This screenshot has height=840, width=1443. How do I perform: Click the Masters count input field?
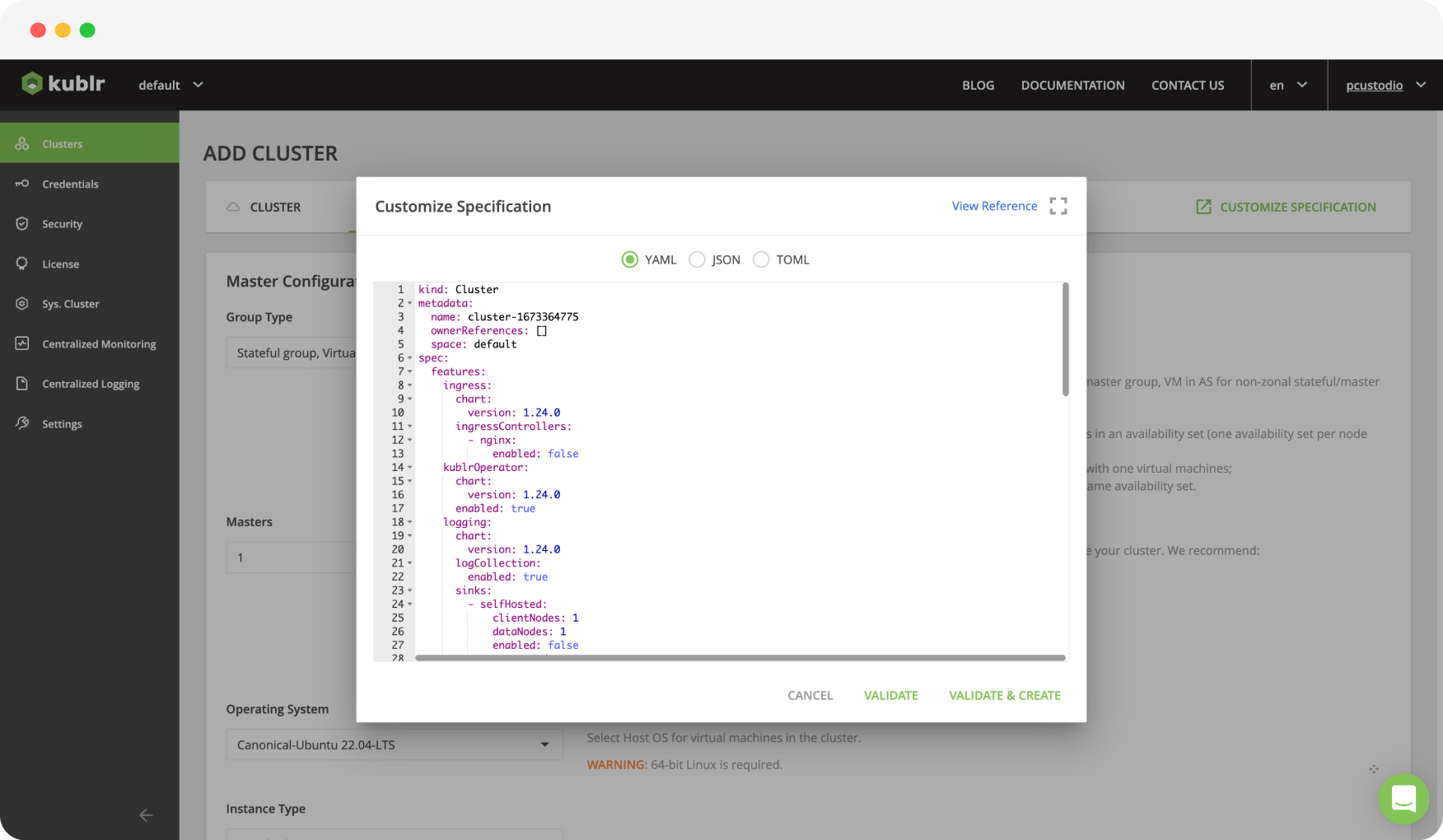tap(292, 558)
